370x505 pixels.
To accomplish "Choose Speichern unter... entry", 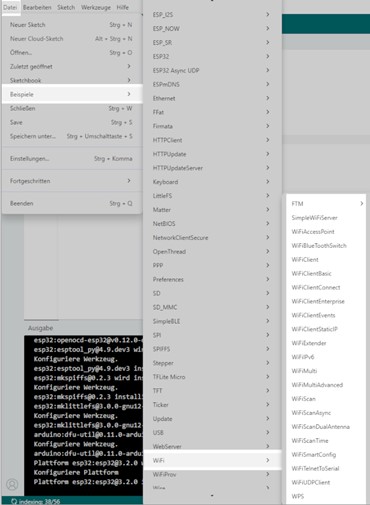I will pos(72,136).
